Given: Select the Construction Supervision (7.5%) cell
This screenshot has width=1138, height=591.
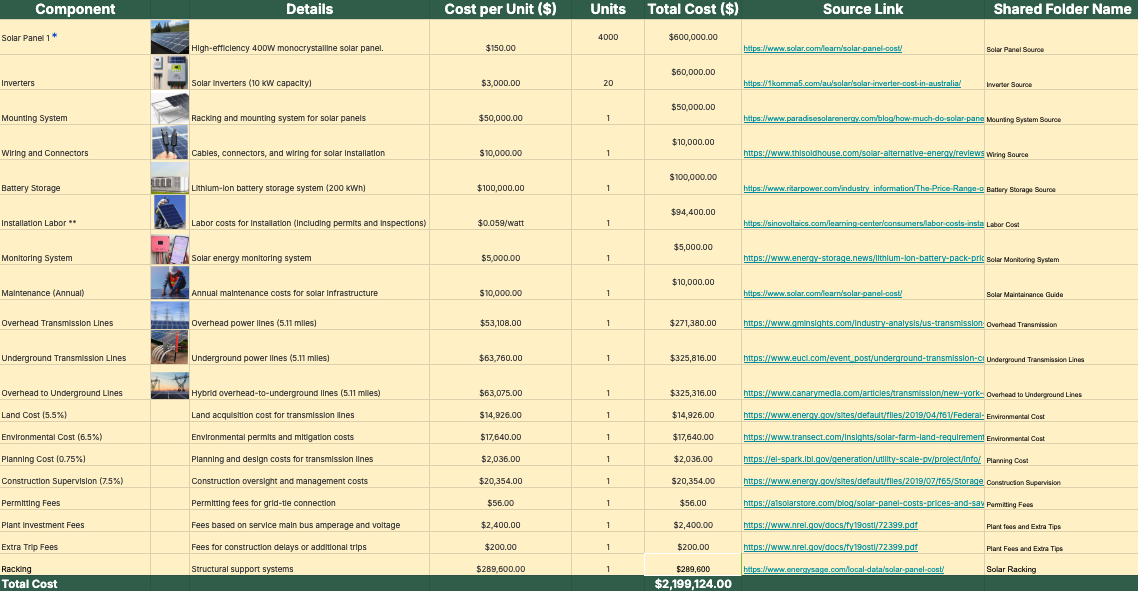Looking at the screenshot, I should pyautogui.click(x=75, y=477).
